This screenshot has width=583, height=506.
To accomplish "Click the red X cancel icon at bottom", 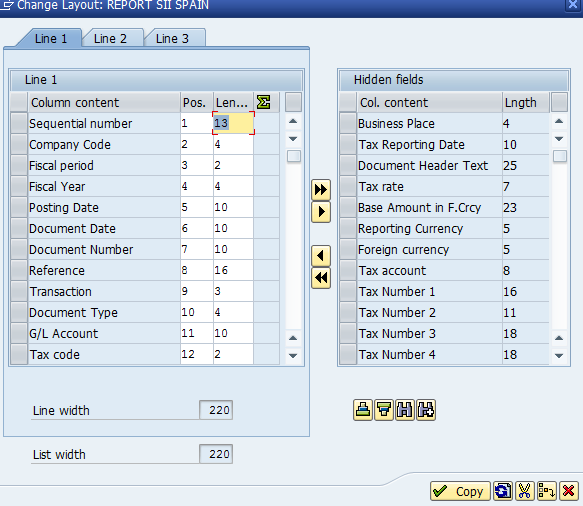I will (568, 491).
